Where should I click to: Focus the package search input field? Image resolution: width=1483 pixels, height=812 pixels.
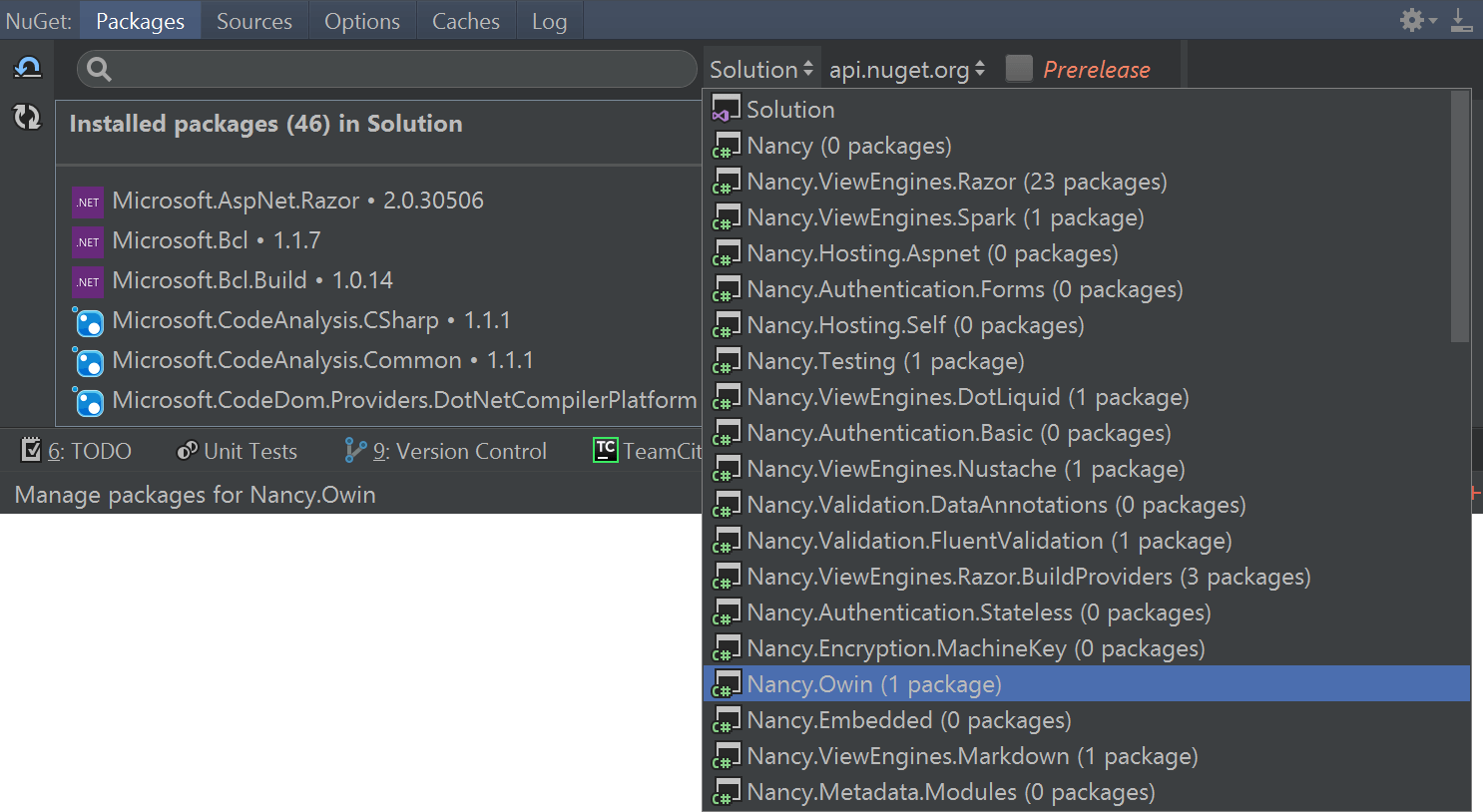[x=387, y=69]
